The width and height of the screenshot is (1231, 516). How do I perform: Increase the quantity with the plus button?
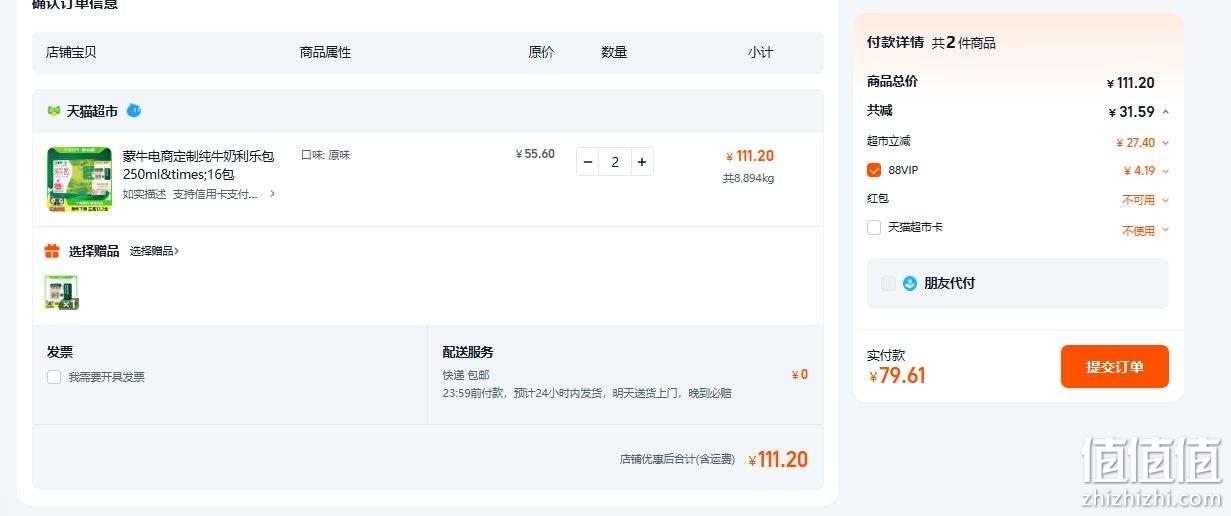click(641, 162)
